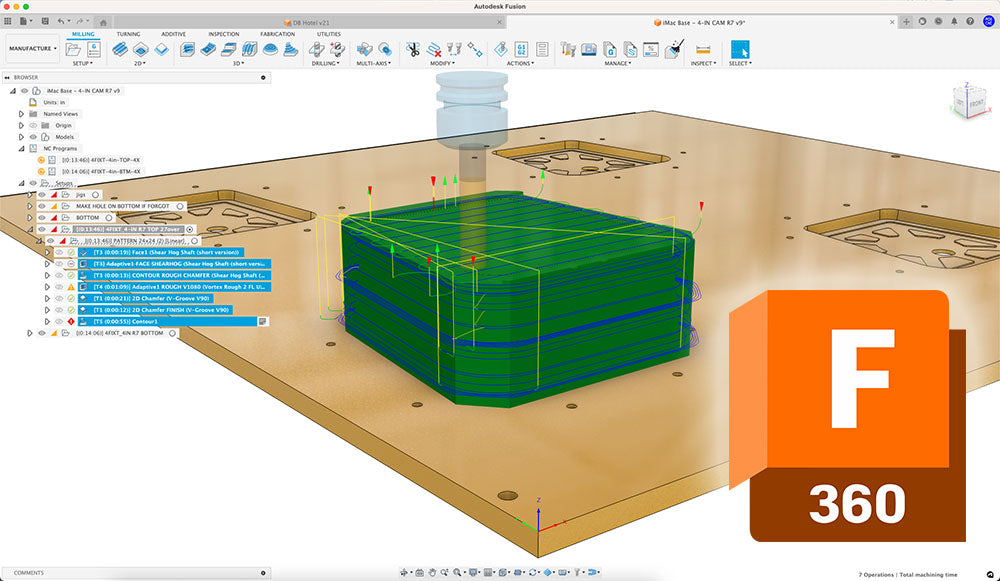
Task: Select the Manufacture workspace switcher
Action: 30,48
